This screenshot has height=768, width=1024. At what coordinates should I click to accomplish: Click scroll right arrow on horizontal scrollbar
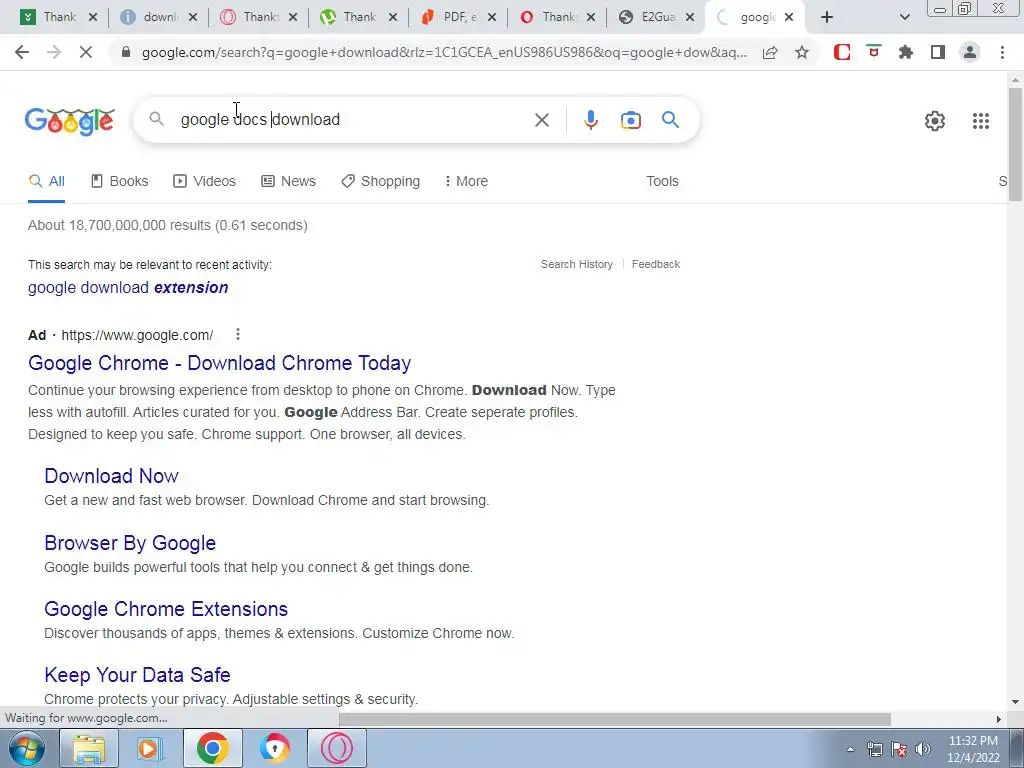(999, 719)
